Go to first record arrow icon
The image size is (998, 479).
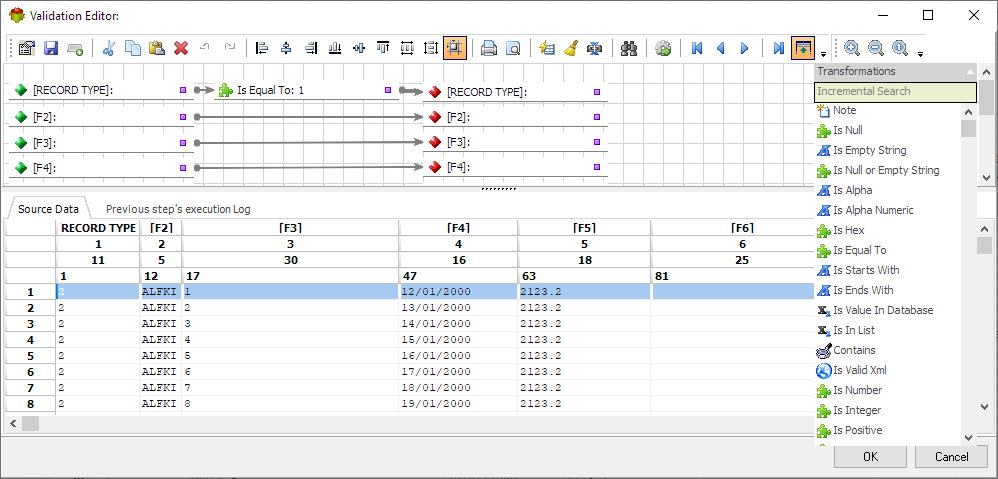[697, 48]
